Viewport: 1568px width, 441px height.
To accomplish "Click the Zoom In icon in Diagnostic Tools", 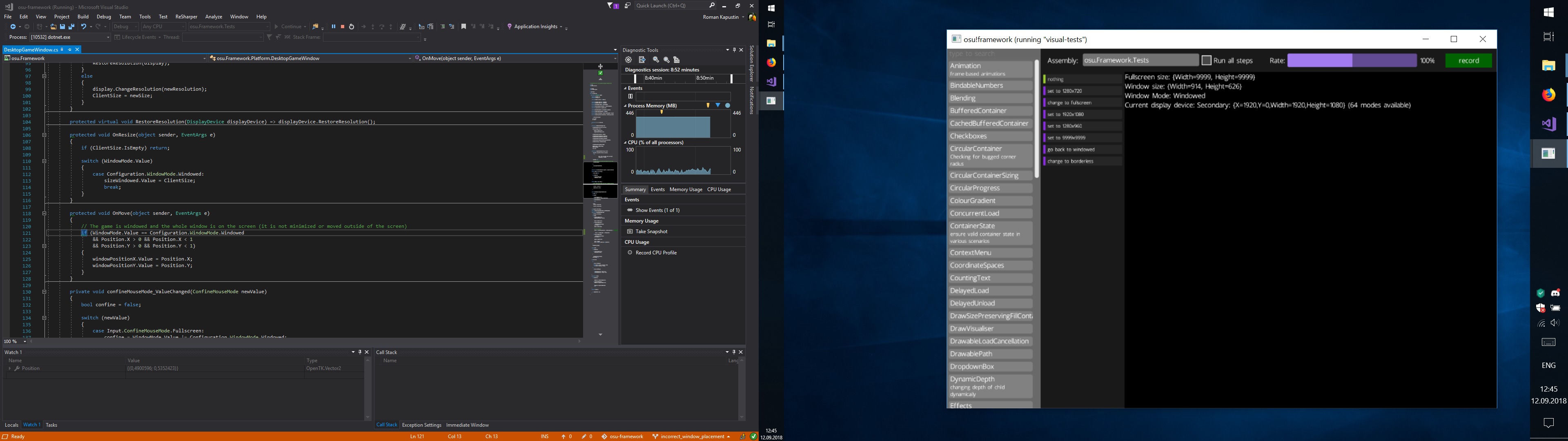I will click(656, 60).
